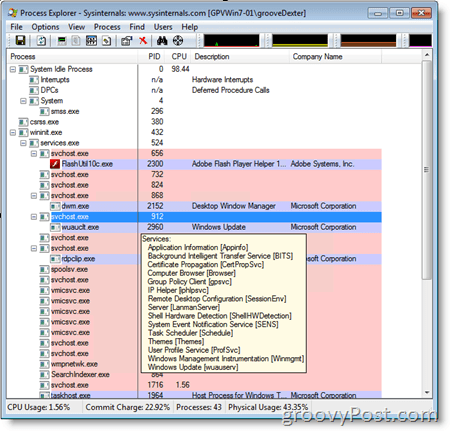Open the Help menu

[x=190, y=27]
